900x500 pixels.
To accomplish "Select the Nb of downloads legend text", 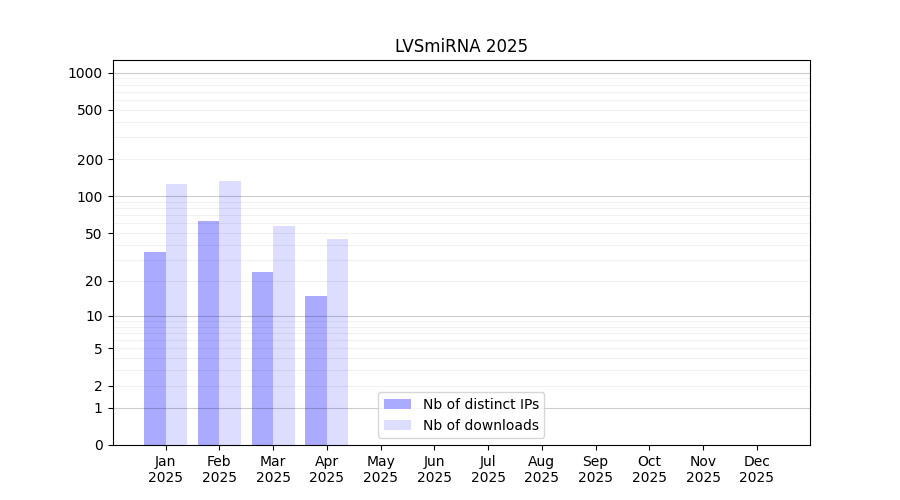I will coord(480,425).
